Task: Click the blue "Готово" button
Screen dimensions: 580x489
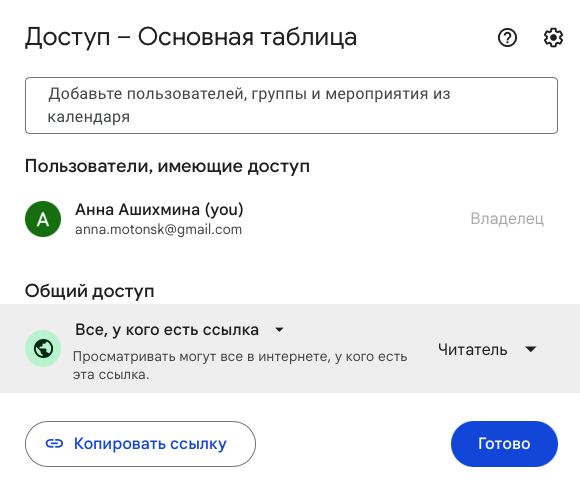Action: pos(504,444)
